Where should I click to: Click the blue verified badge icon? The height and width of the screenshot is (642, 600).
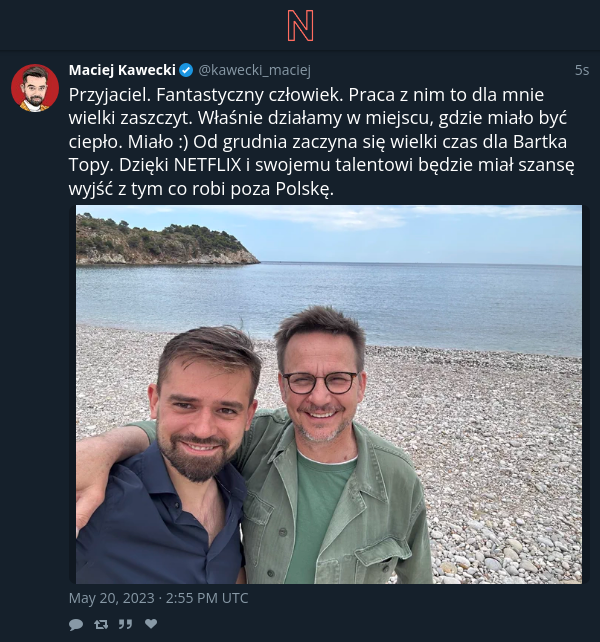tap(186, 70)
